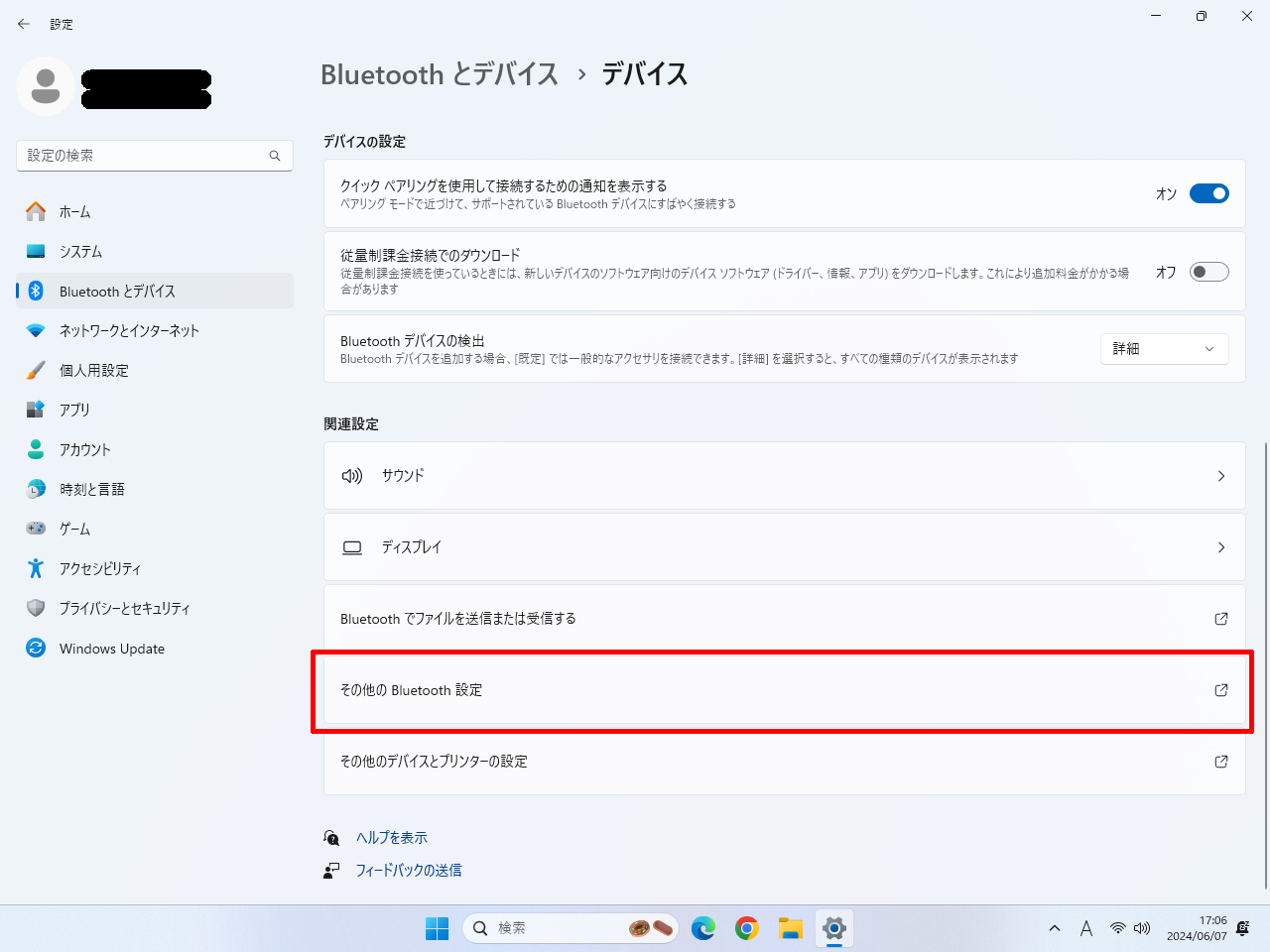Click the user profile avatar
Screen dimensions: 1270x952
point(46,86)
